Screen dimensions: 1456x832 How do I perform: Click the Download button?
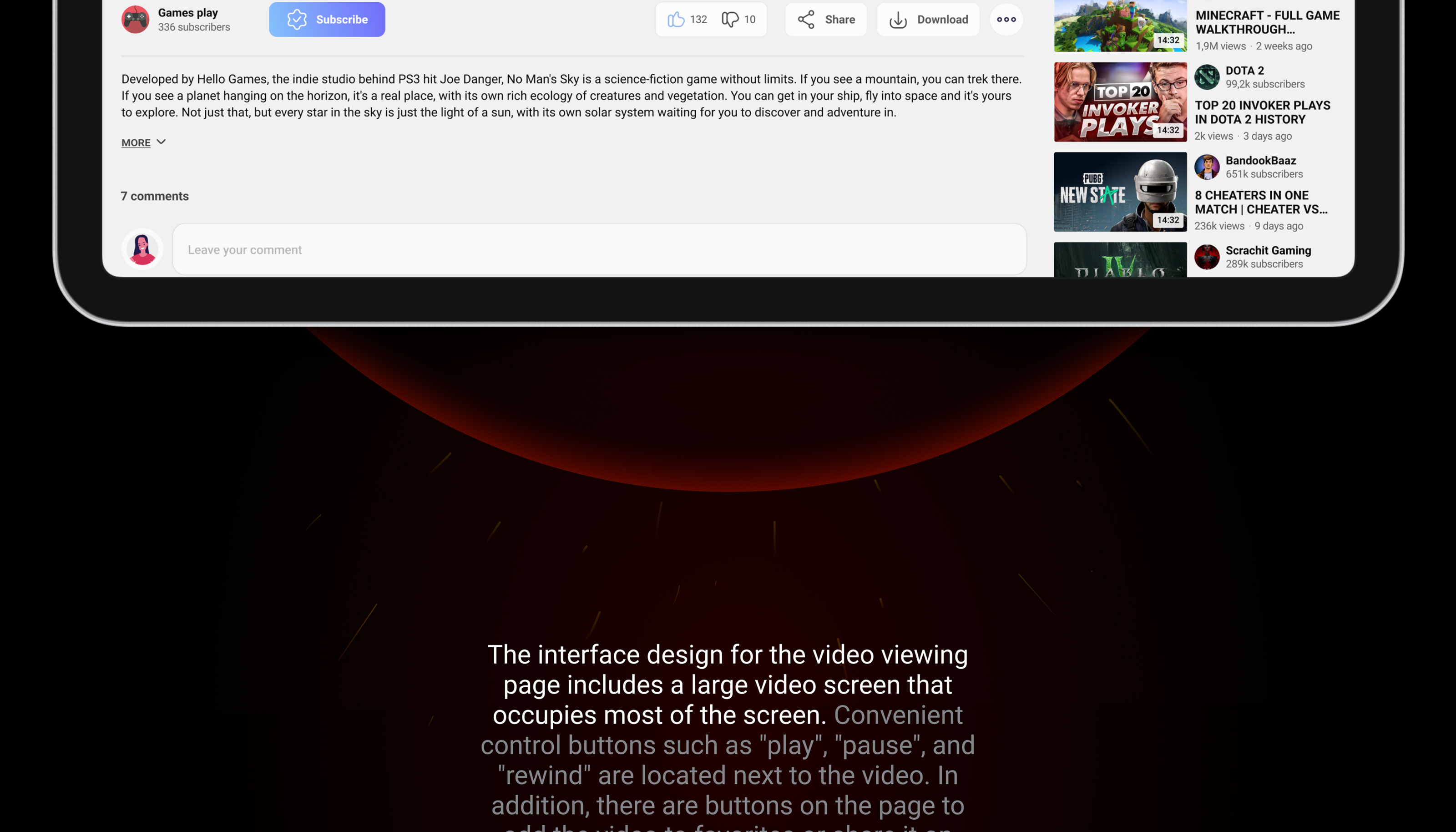(928, 20)
